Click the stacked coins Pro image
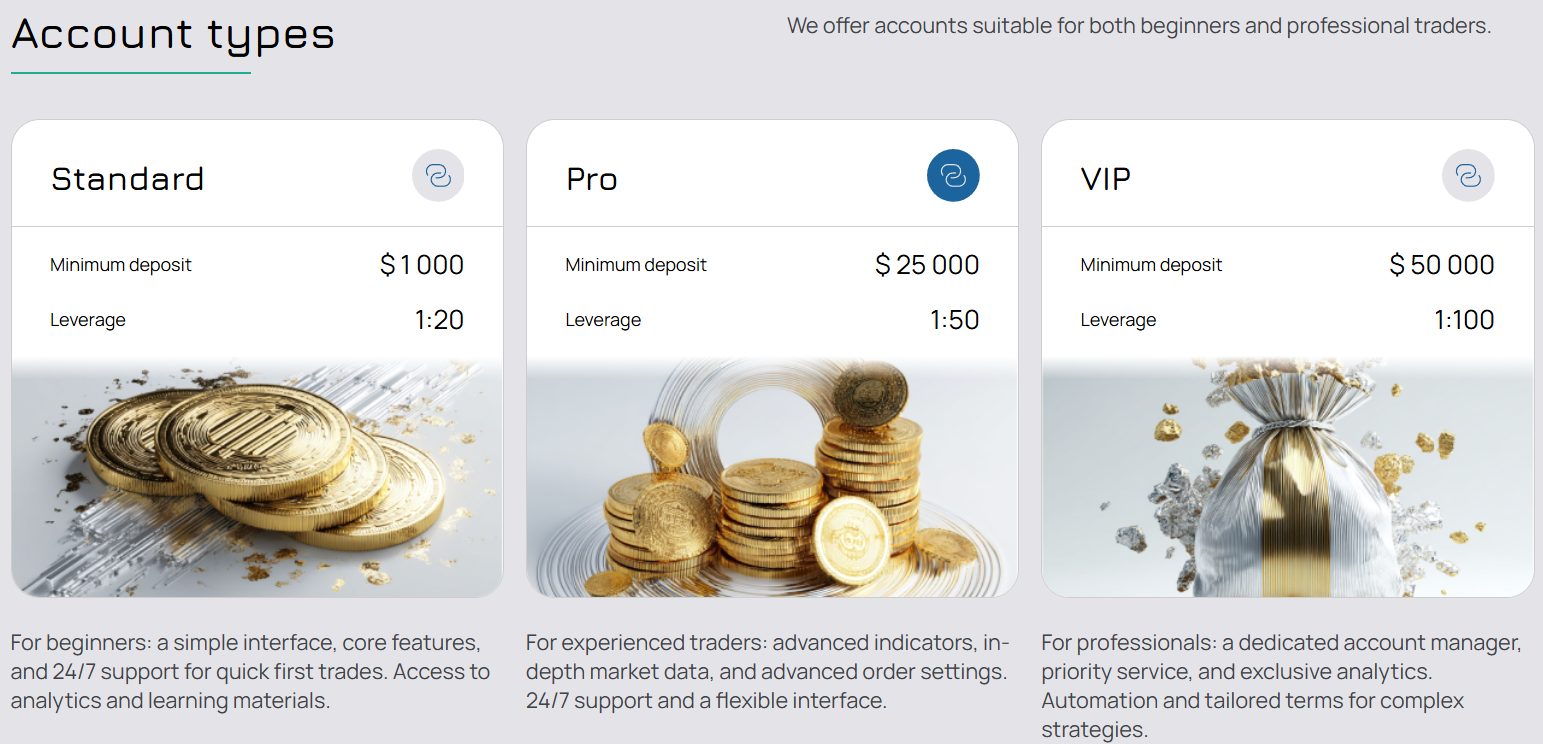Viewport: 1543px width, 744px height. point(772,478)
